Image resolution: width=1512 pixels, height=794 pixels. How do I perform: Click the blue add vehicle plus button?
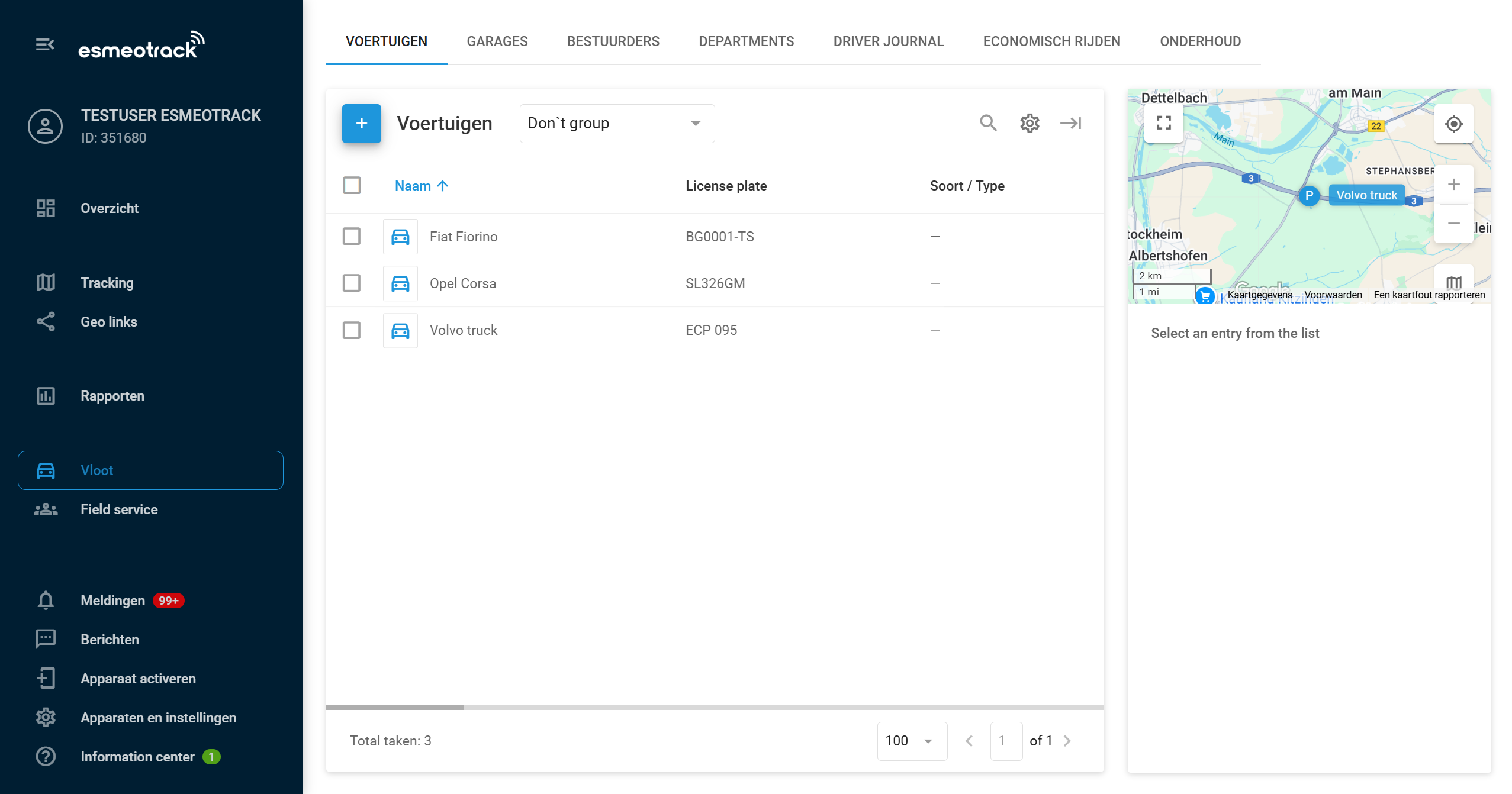click(x=361, y=123)
